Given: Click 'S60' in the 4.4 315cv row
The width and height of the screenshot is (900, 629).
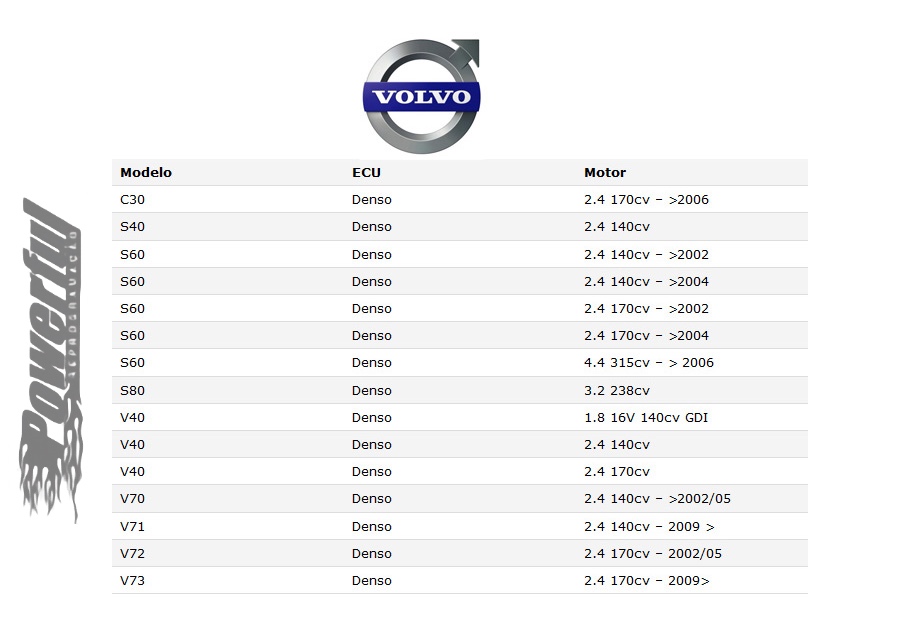Looking at the screenshot, I should (x=132, y=363).
